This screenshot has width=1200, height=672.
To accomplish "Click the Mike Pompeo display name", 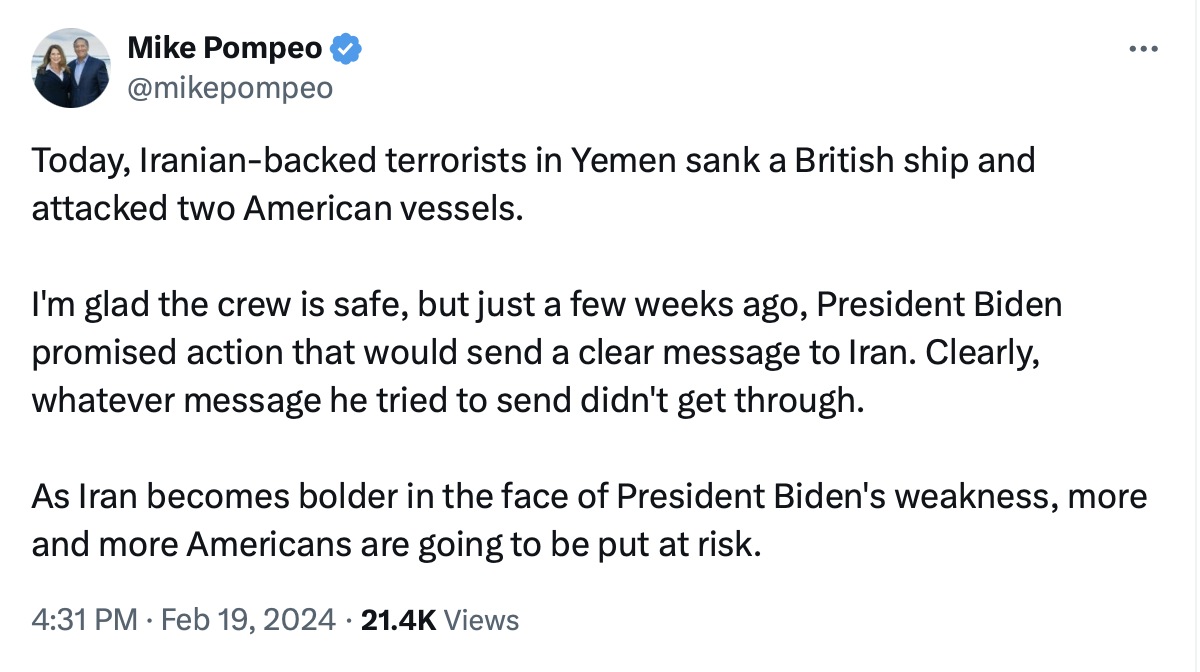I will tap(225, 48).
